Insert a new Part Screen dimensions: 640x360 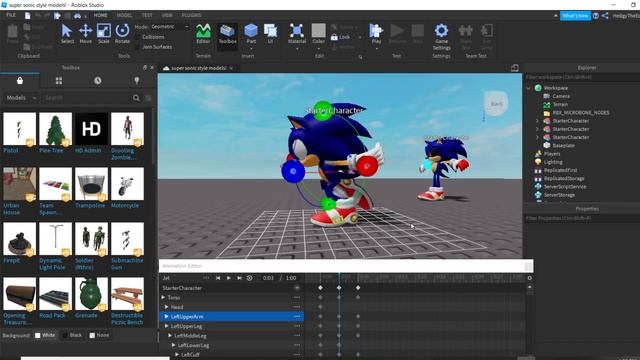point(251,33)
